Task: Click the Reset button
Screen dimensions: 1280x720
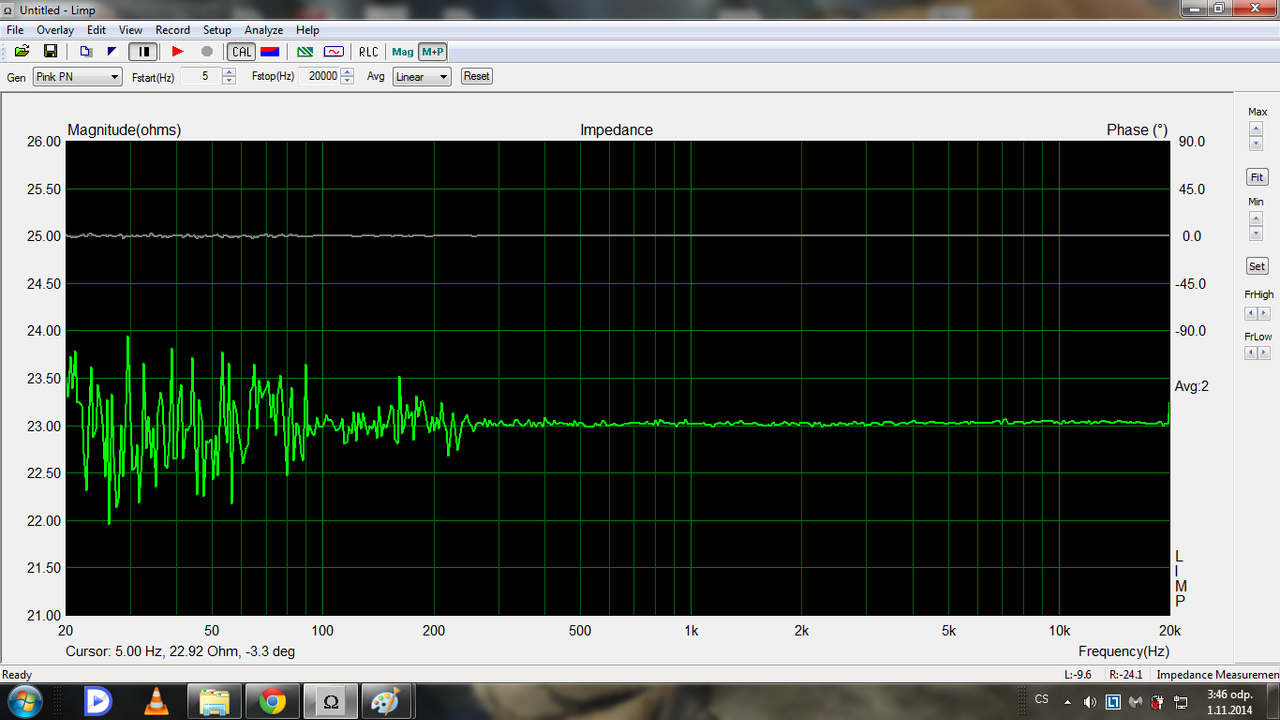Action: [x=476, y=76]
